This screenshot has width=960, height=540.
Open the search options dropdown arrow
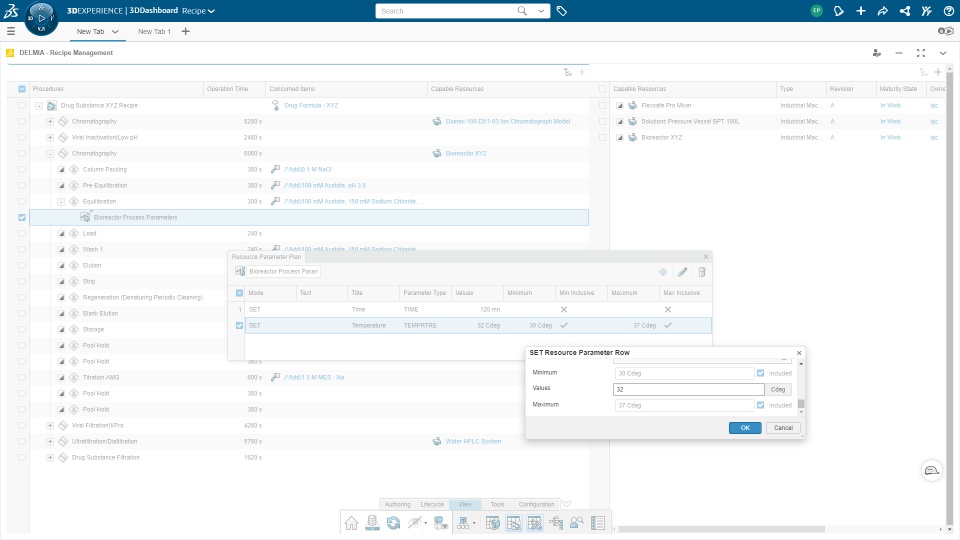tap(541, 11)
